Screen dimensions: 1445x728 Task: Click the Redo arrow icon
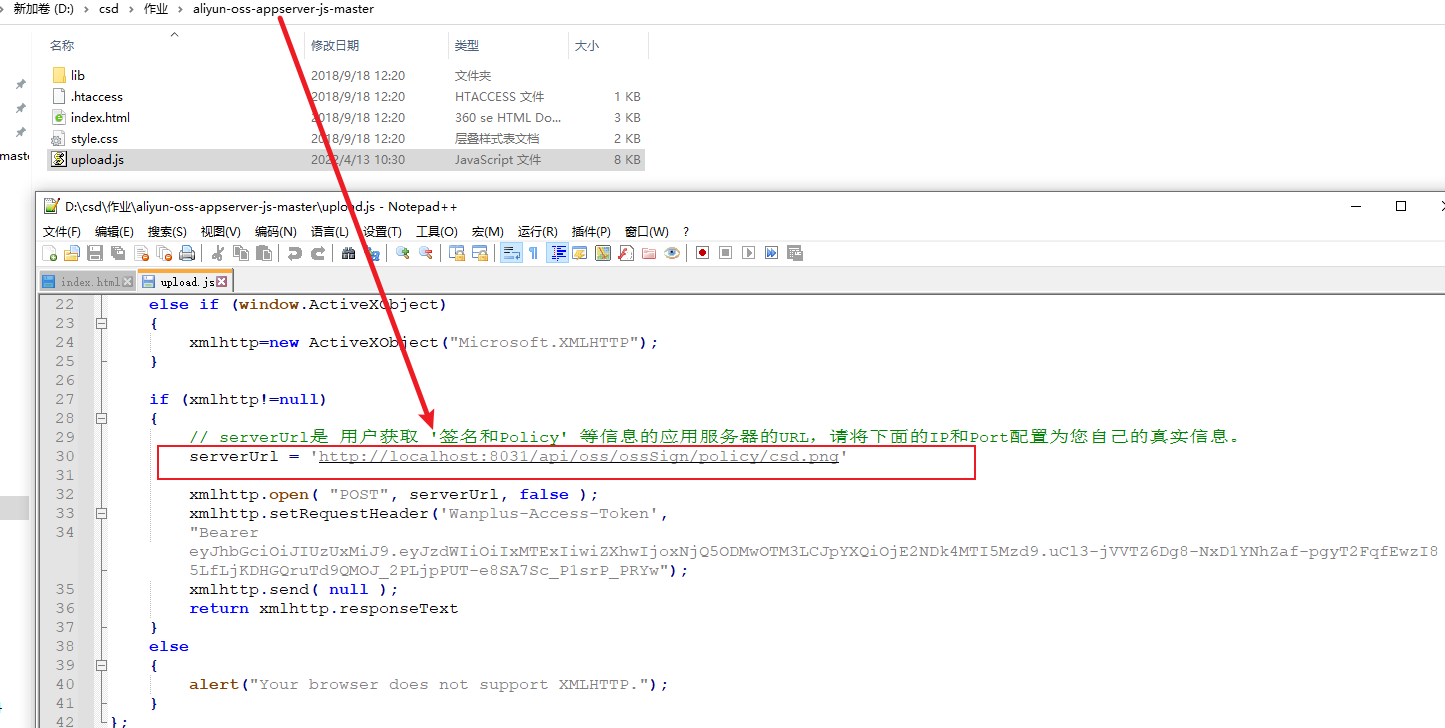click(318, 253)
